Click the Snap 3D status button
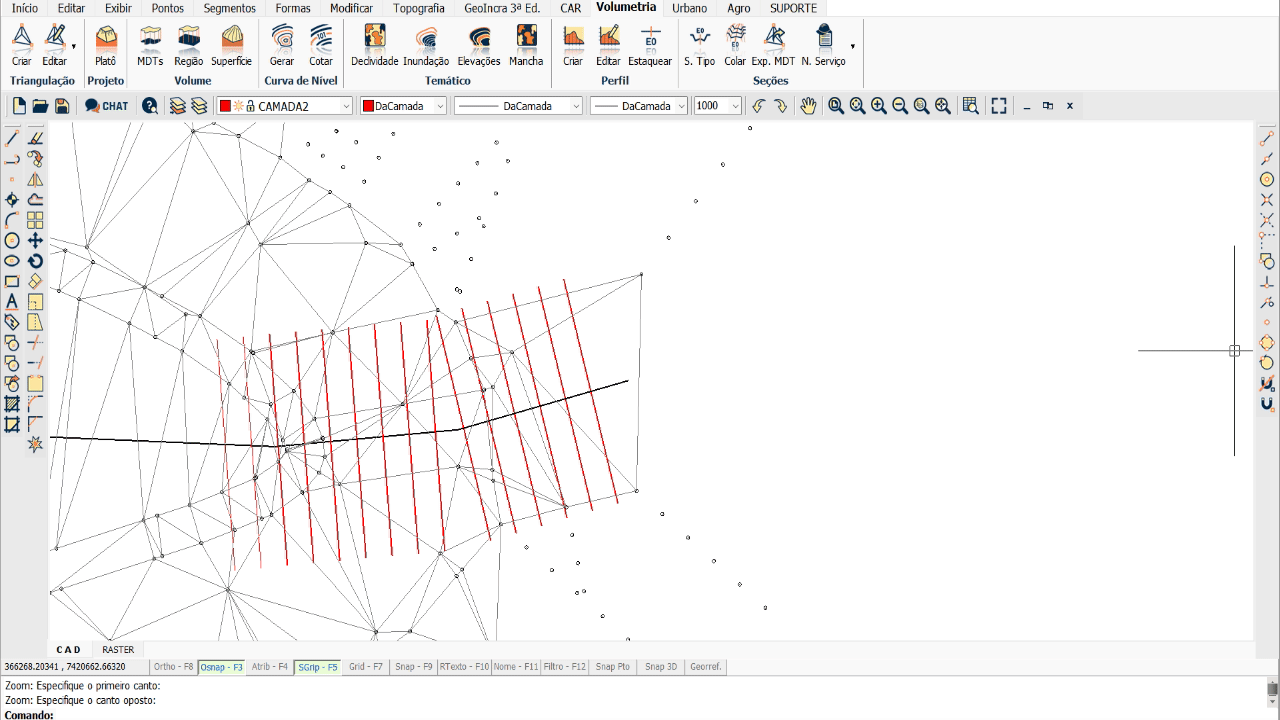The image size is (1280, 720). tap(661, 667)
